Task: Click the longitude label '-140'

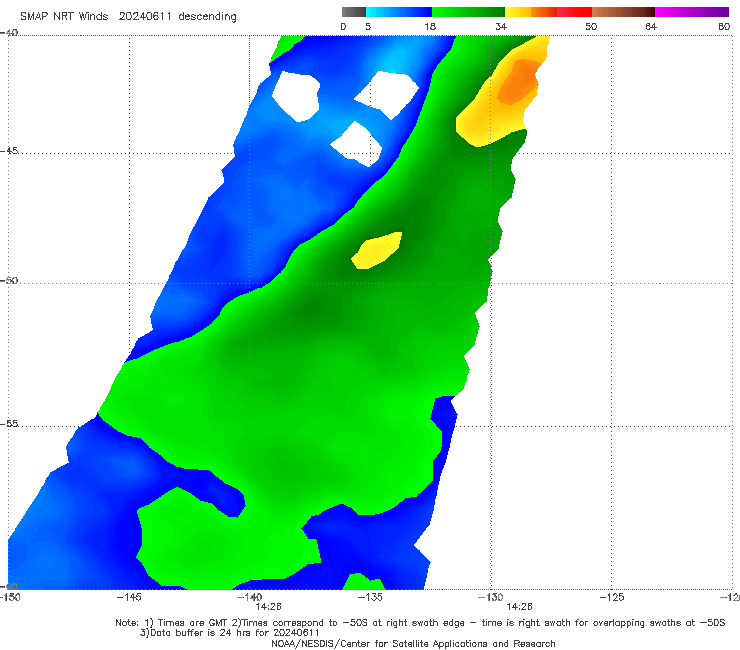Action: [249, 597]
